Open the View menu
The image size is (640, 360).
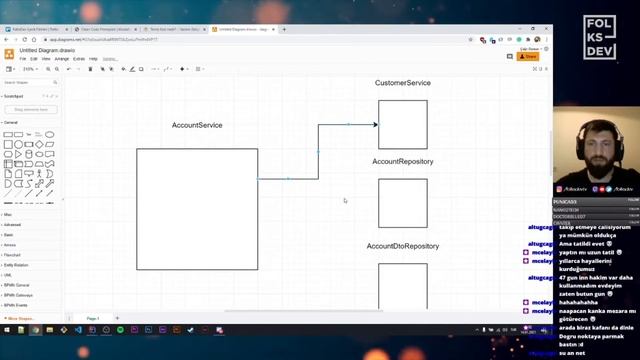[x=46, y=59]
